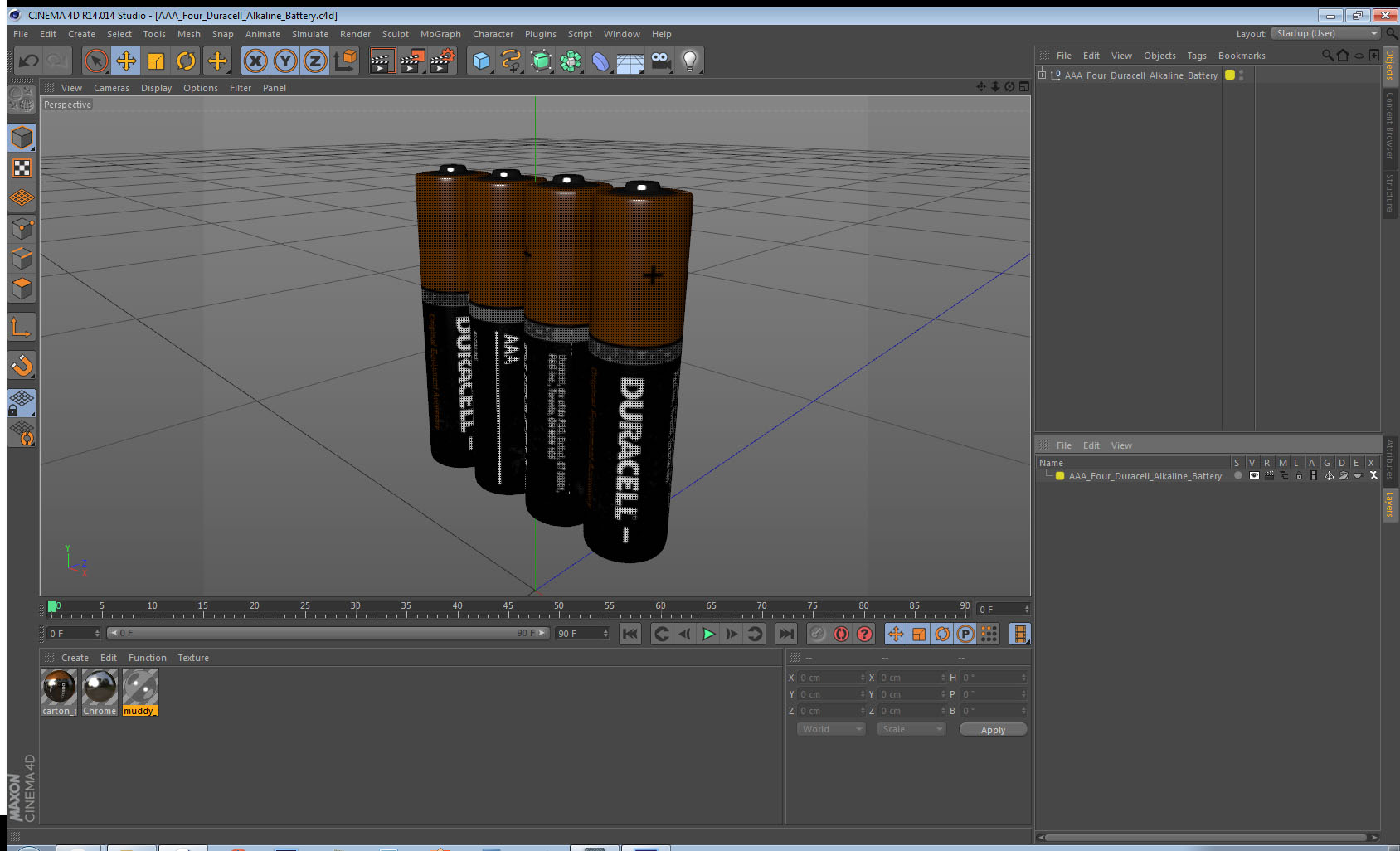Click Play forward button
The width and height of the screenshot is (1400, 851).
click(708, 634)
